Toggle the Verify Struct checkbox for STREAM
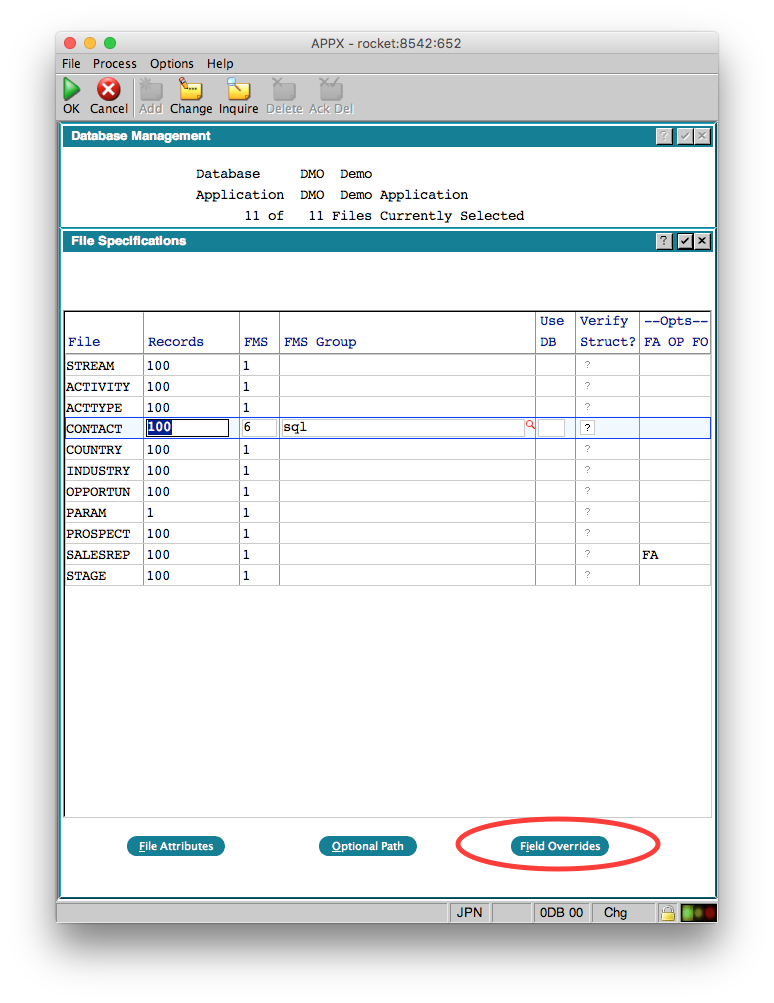This screenshot has width=774, height=1003. (588, 366)
